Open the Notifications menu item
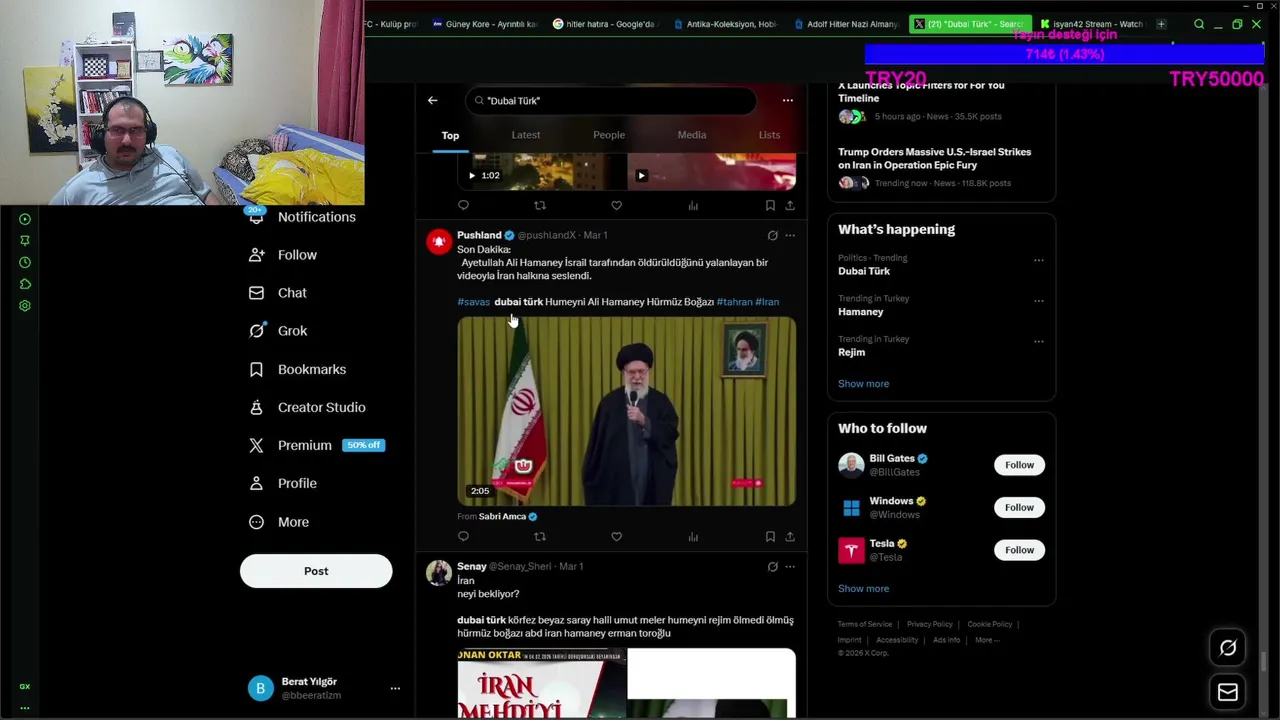Viewport: 1280px width, 720px height. pyautogui.click(x=302, y=217)
